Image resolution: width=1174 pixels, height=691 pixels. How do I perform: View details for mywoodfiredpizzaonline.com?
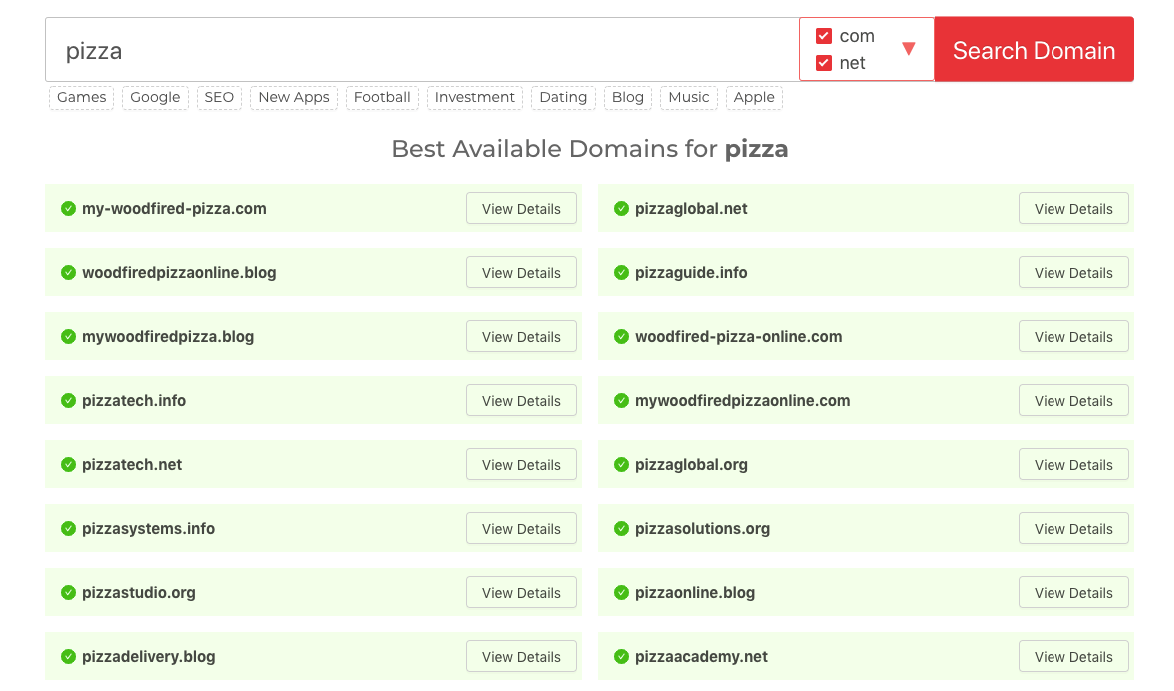pos(1073,400)
